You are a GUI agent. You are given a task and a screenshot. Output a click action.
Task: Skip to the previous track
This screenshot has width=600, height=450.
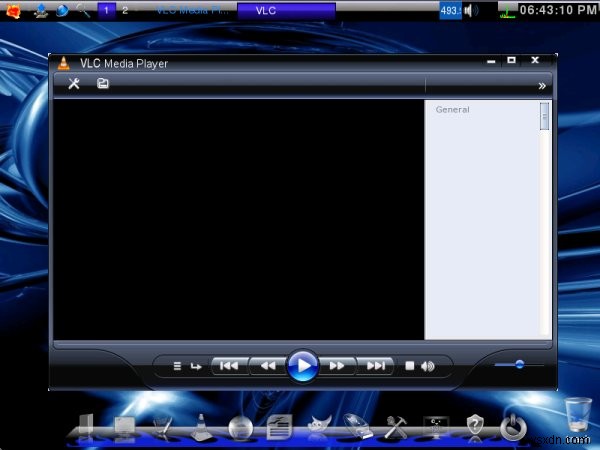(229, 366)
